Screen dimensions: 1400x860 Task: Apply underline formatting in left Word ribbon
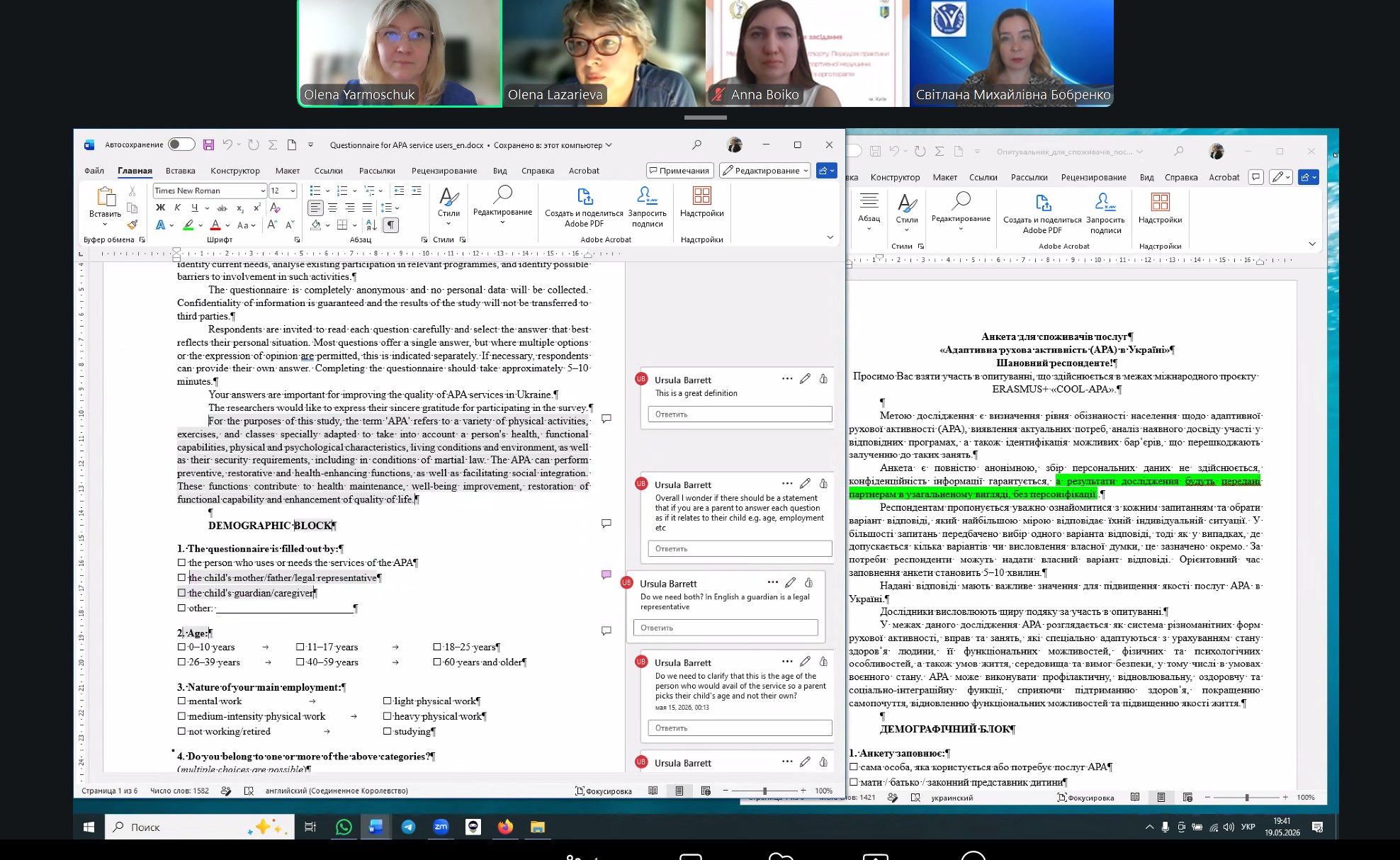(194, 208)
